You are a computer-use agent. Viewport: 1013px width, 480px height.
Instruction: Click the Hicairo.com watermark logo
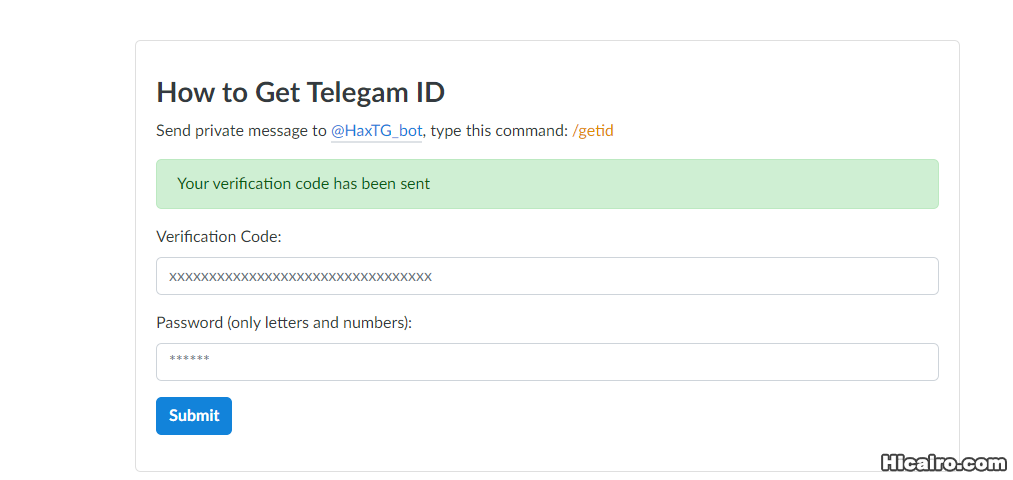(943, 463)
